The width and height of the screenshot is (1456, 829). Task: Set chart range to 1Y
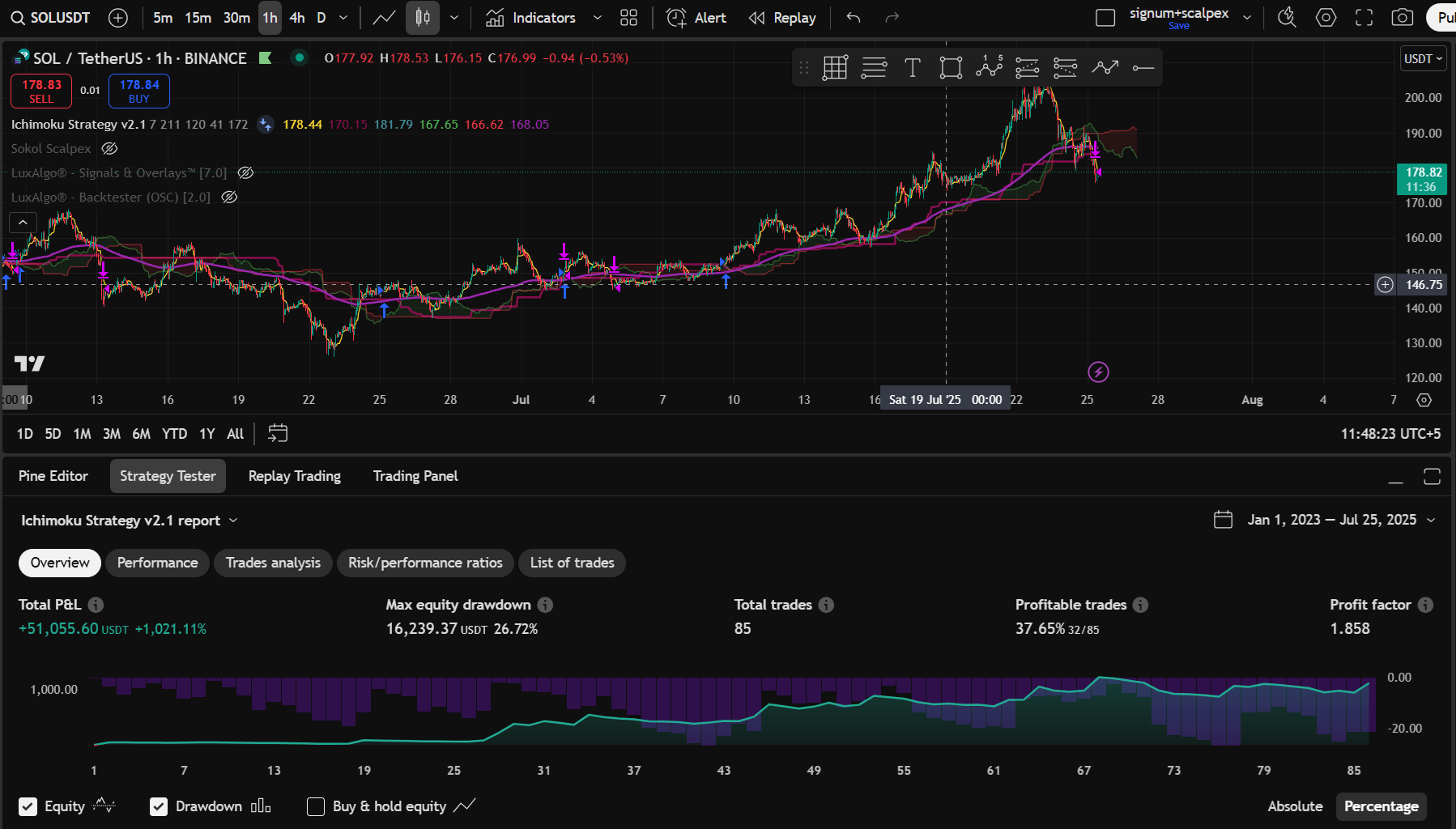click(207, 434)
